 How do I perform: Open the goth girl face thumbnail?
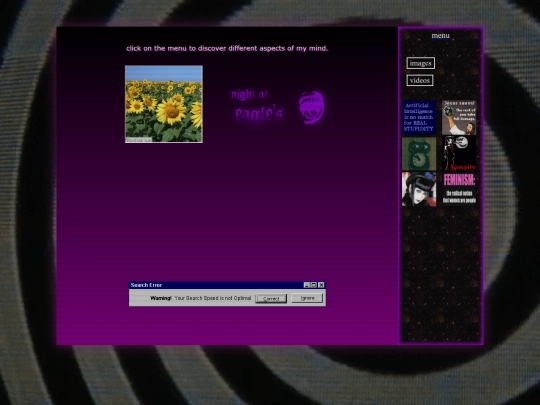[x=419, y=189]
